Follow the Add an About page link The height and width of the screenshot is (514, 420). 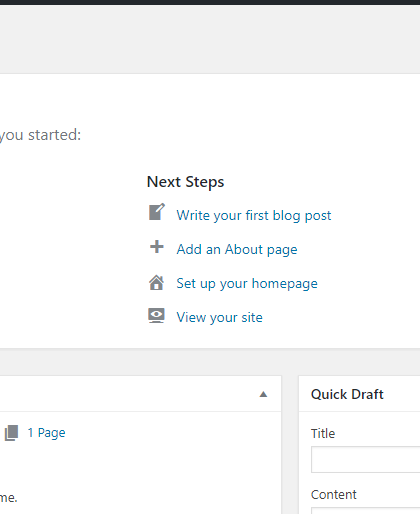pos(237,249)
